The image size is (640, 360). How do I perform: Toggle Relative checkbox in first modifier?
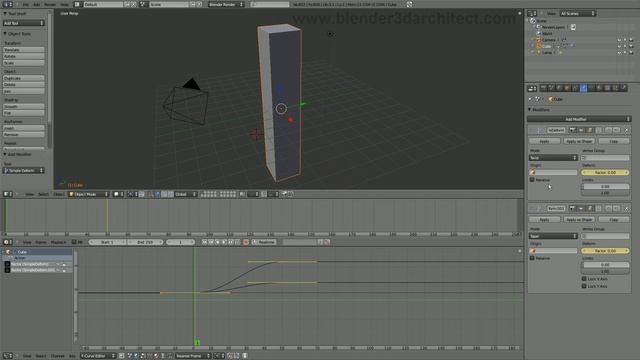click(532, 180)
